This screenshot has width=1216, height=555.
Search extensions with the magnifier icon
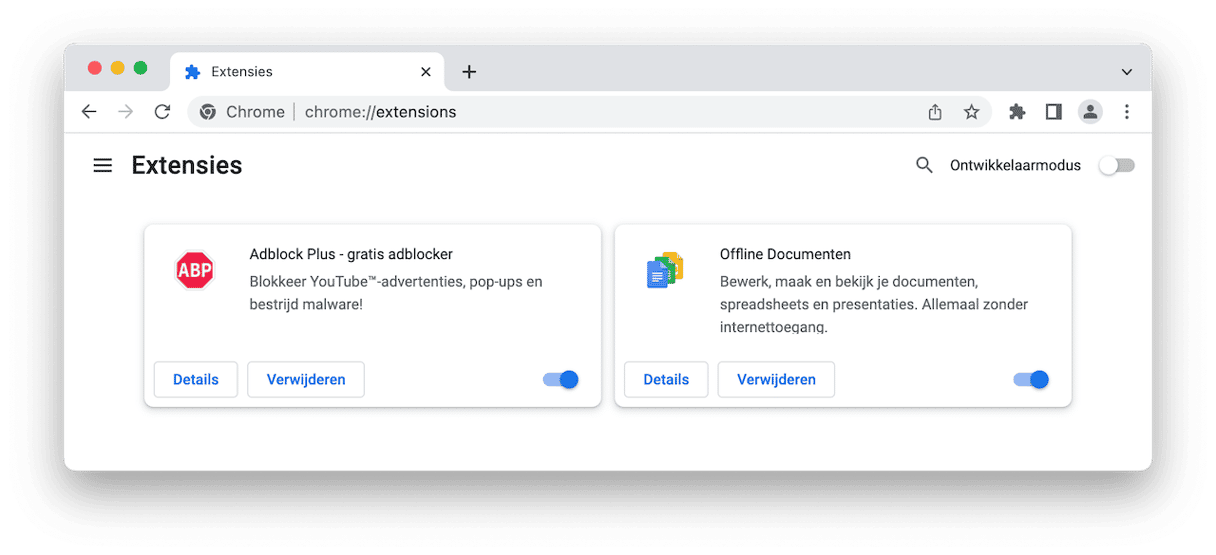coord(924,165)
